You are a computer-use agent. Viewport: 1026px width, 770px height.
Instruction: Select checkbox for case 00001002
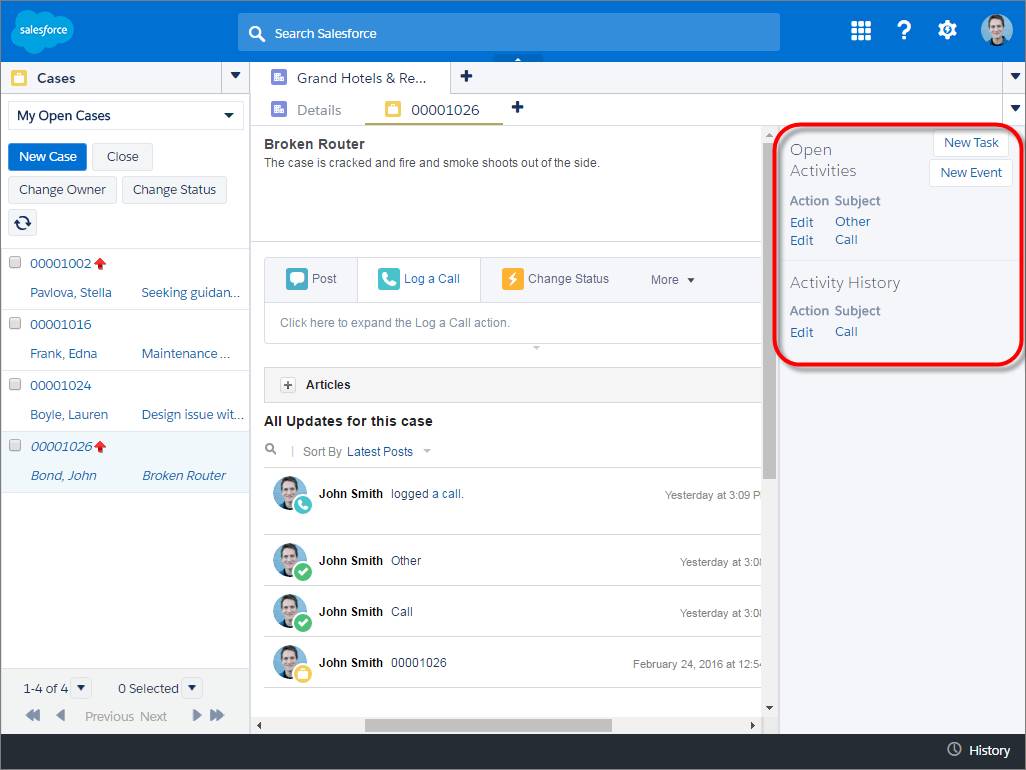[x=15, y=262]
